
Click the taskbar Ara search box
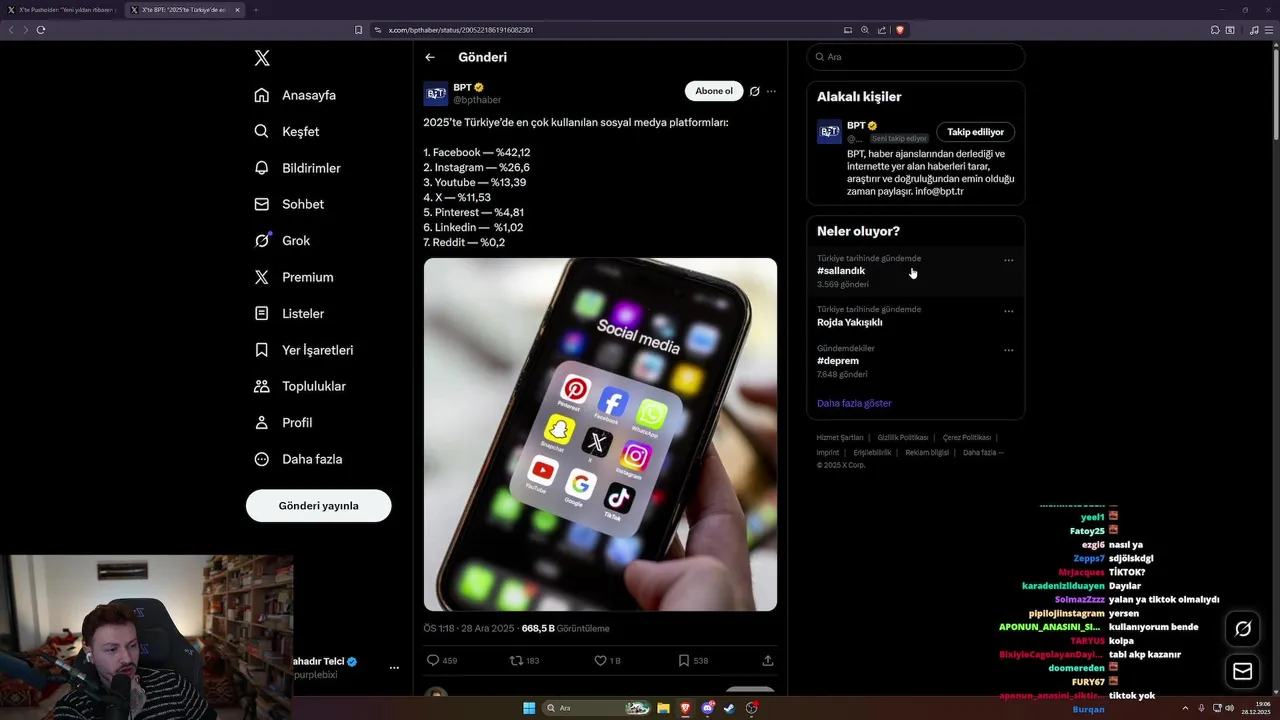[x=597, y=708]
